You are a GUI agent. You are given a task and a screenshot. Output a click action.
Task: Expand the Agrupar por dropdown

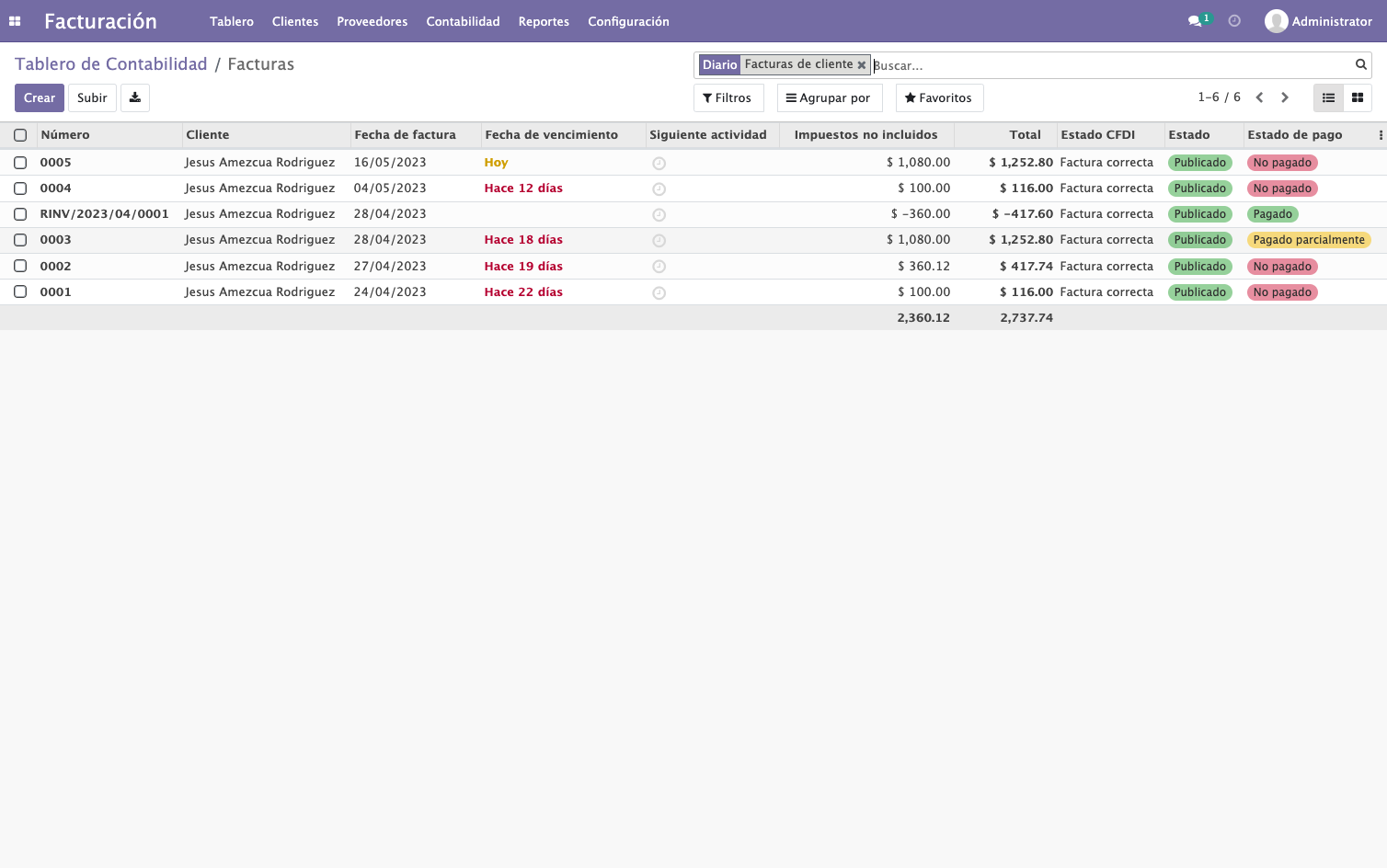point(830,97)
